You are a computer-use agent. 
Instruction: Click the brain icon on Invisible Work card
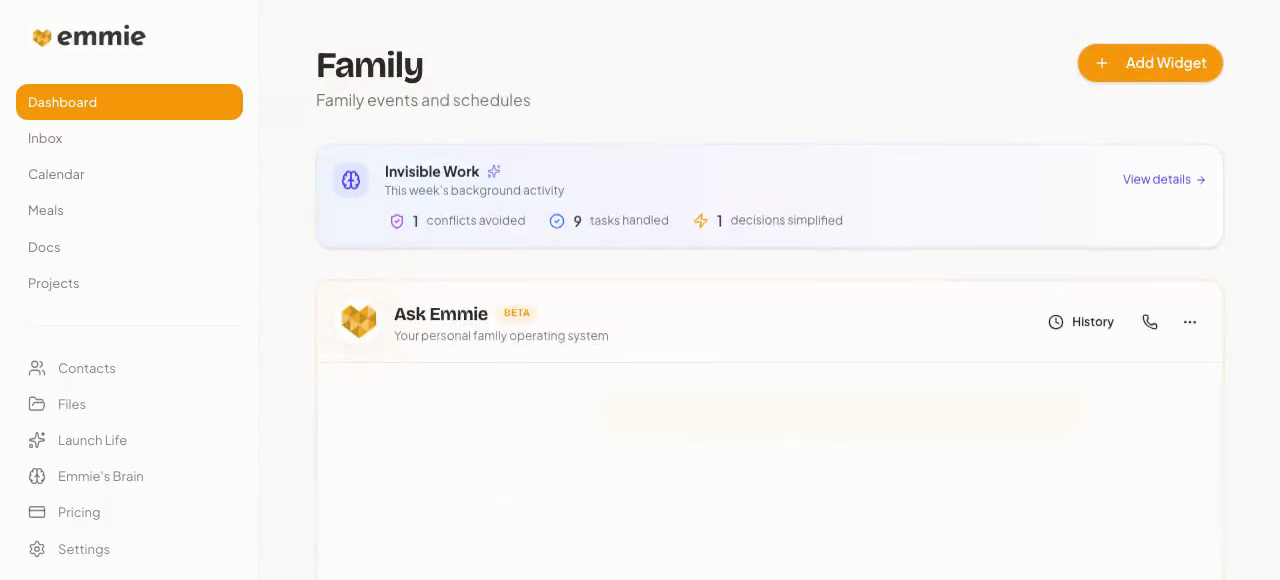point(351,180)
